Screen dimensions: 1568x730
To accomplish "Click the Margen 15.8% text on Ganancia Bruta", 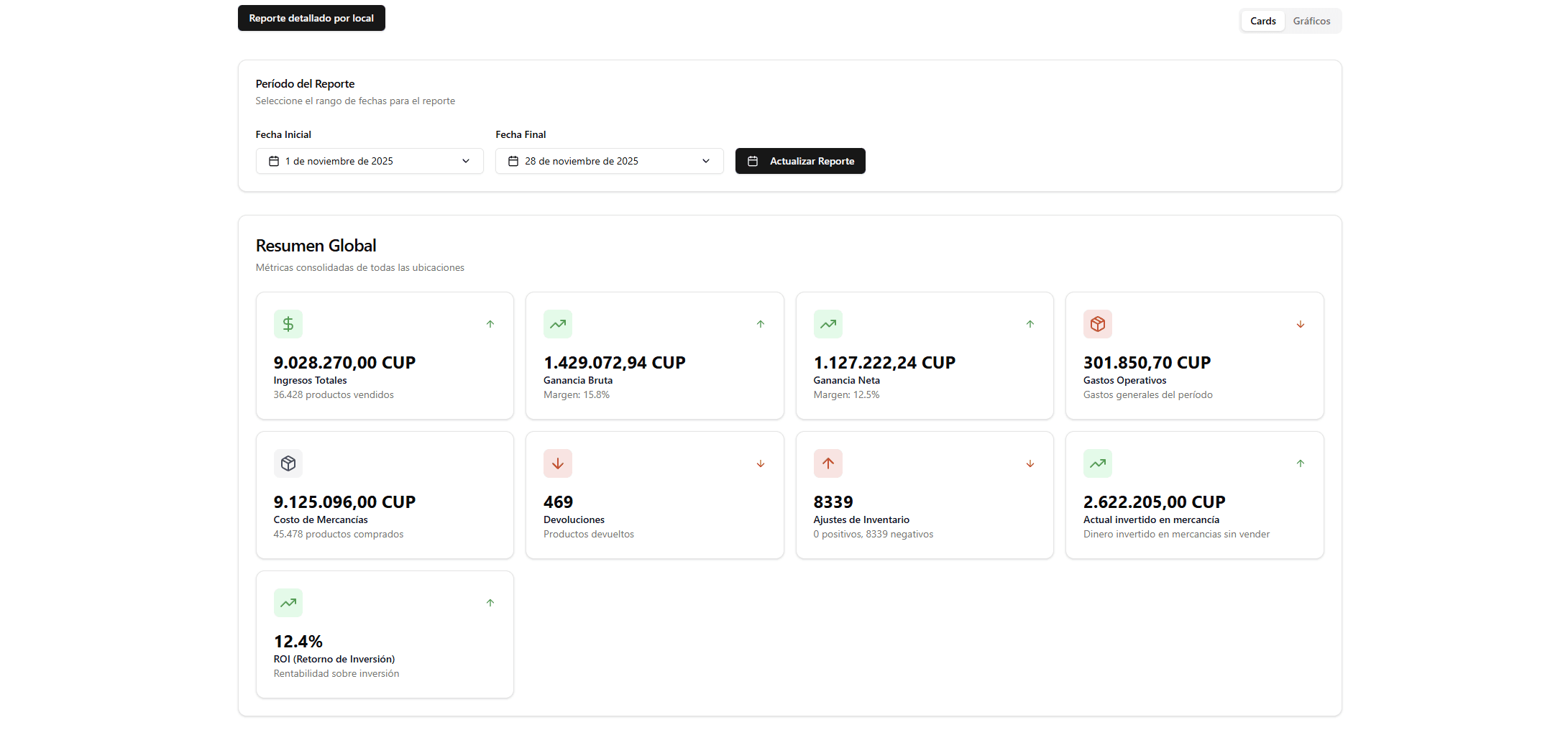I will 576,394.
